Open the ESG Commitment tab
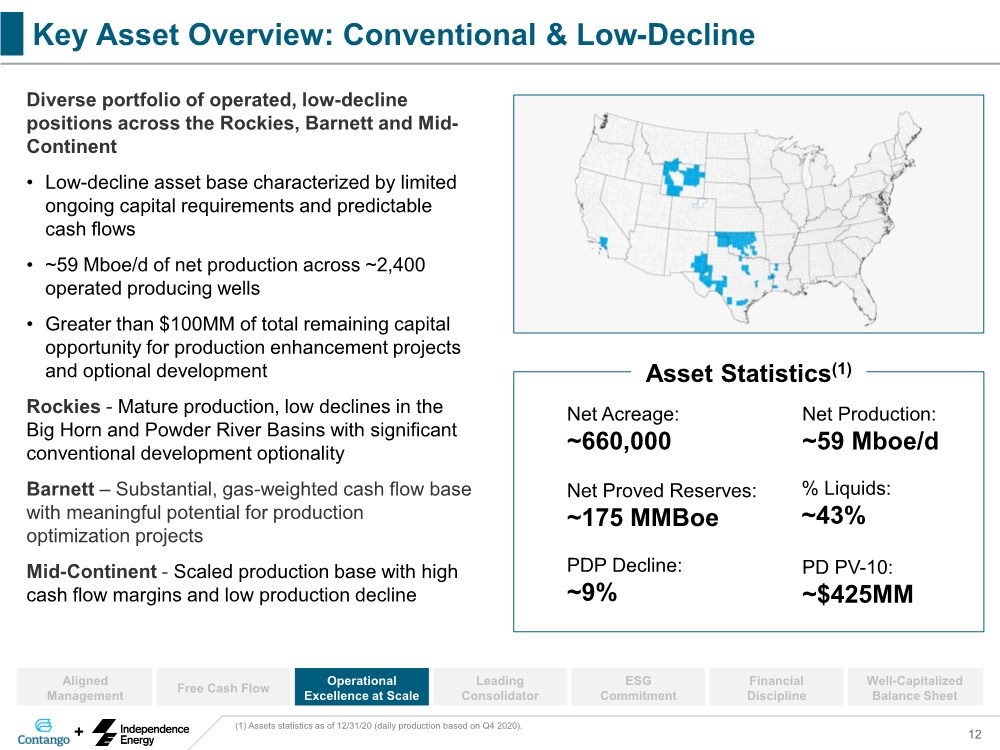The image size is (1000, 750). 637,688
